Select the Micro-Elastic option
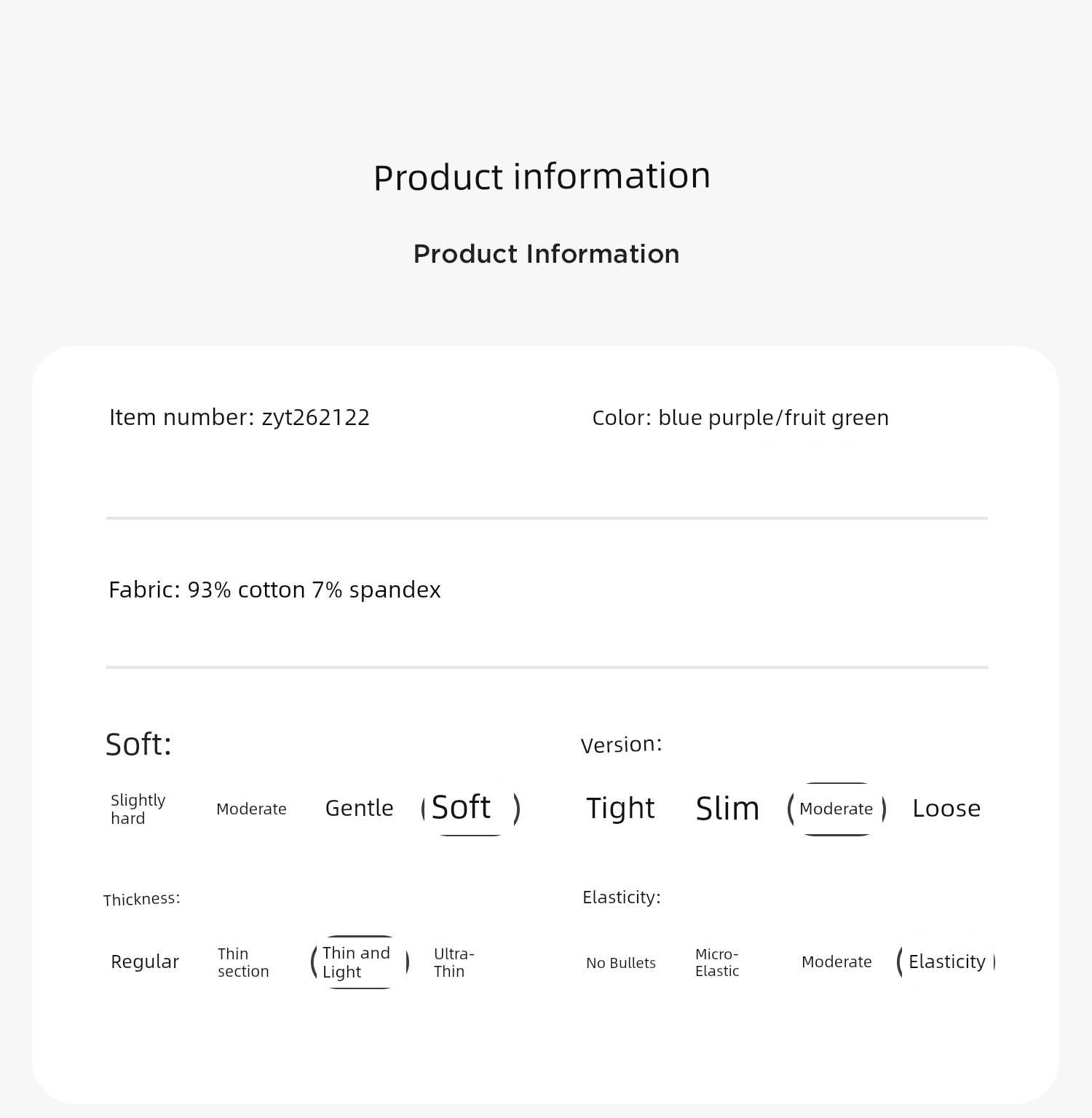 pos(717,962)
